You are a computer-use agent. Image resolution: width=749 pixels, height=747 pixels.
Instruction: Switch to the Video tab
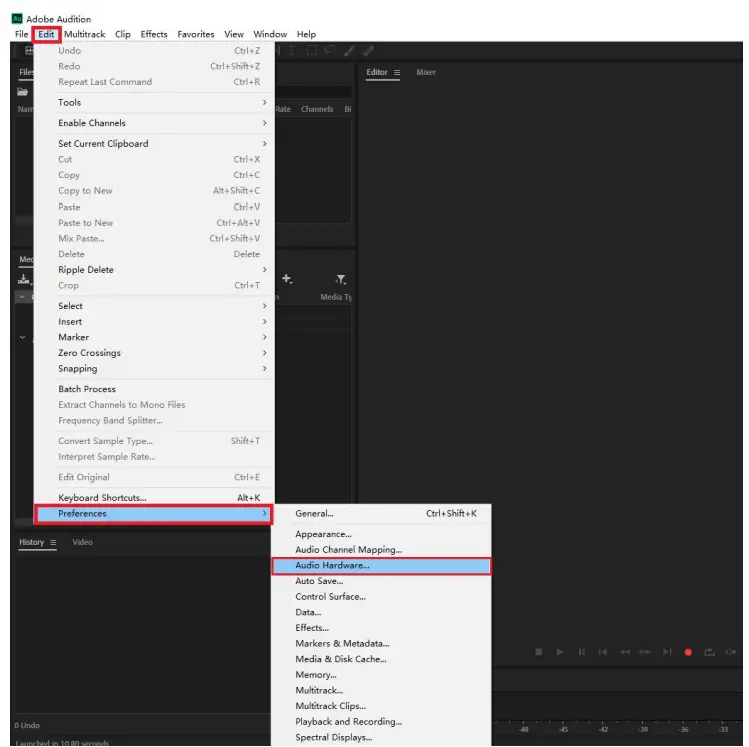[x=83, y=543]
